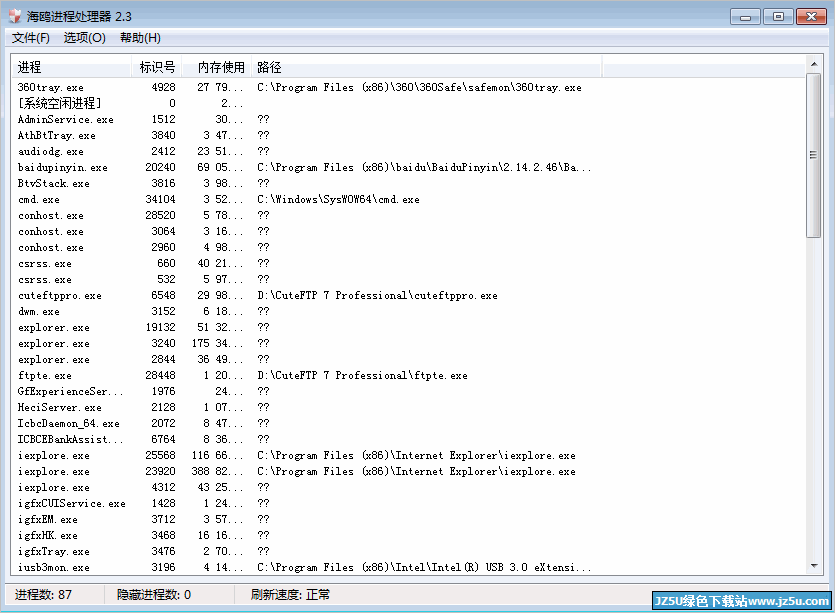
Task: Click the process ID 34104 cell
Action: coord(160,199)
